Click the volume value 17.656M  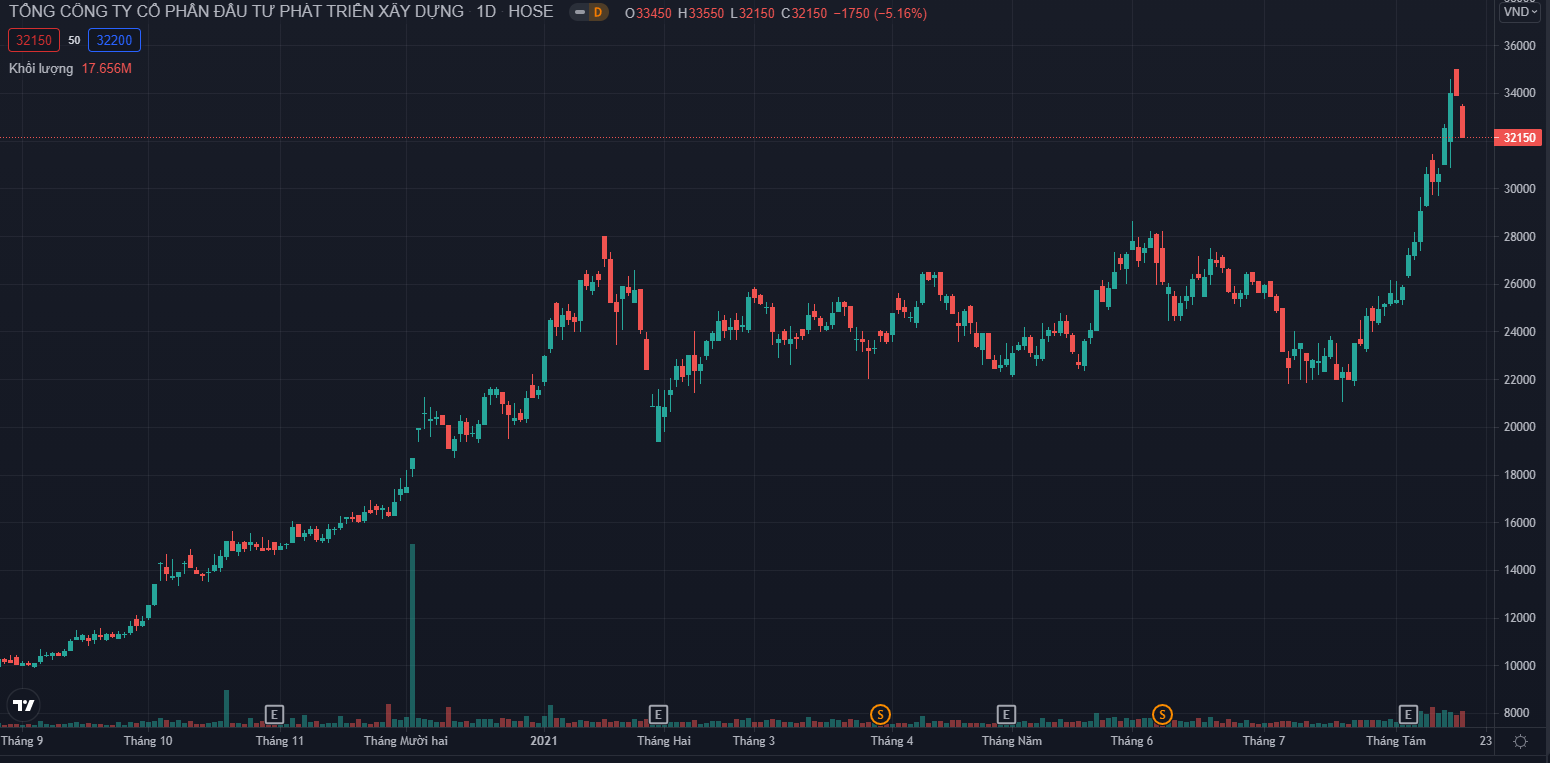point(107,68)
